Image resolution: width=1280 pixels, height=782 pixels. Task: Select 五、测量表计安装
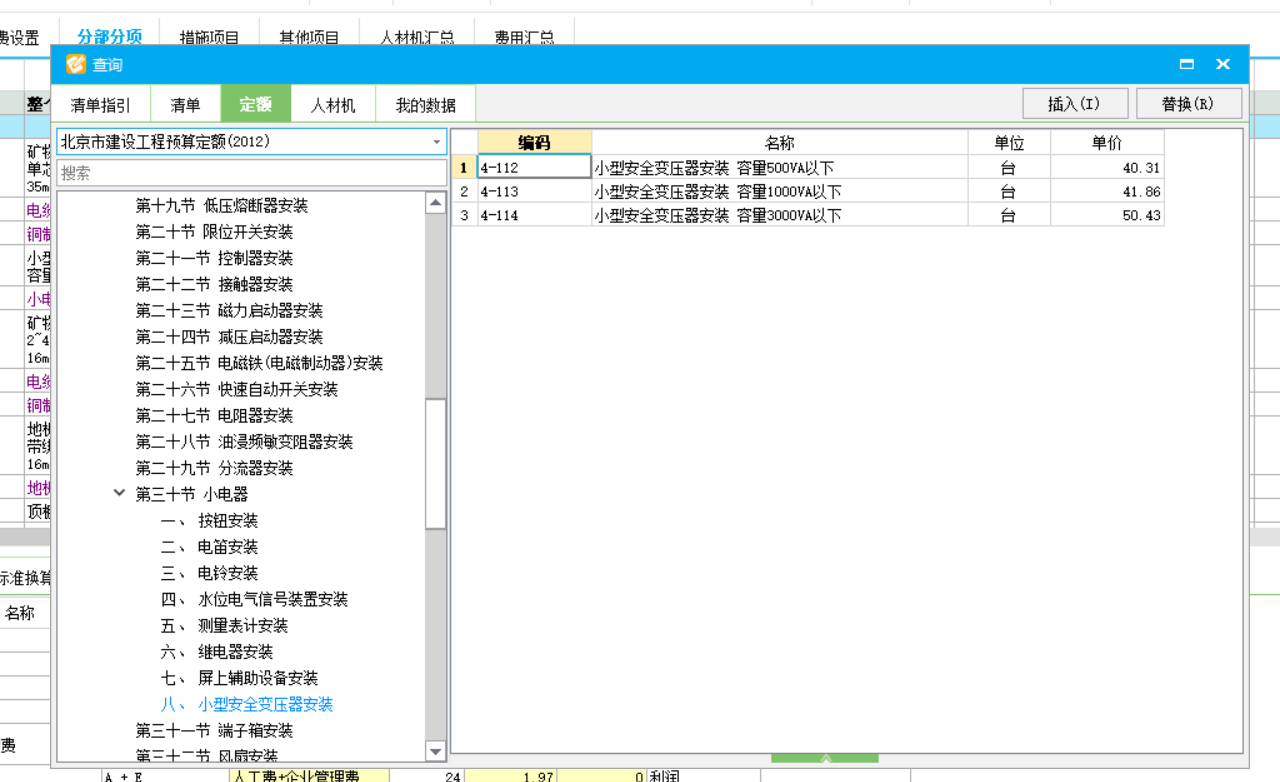[225, 625]
